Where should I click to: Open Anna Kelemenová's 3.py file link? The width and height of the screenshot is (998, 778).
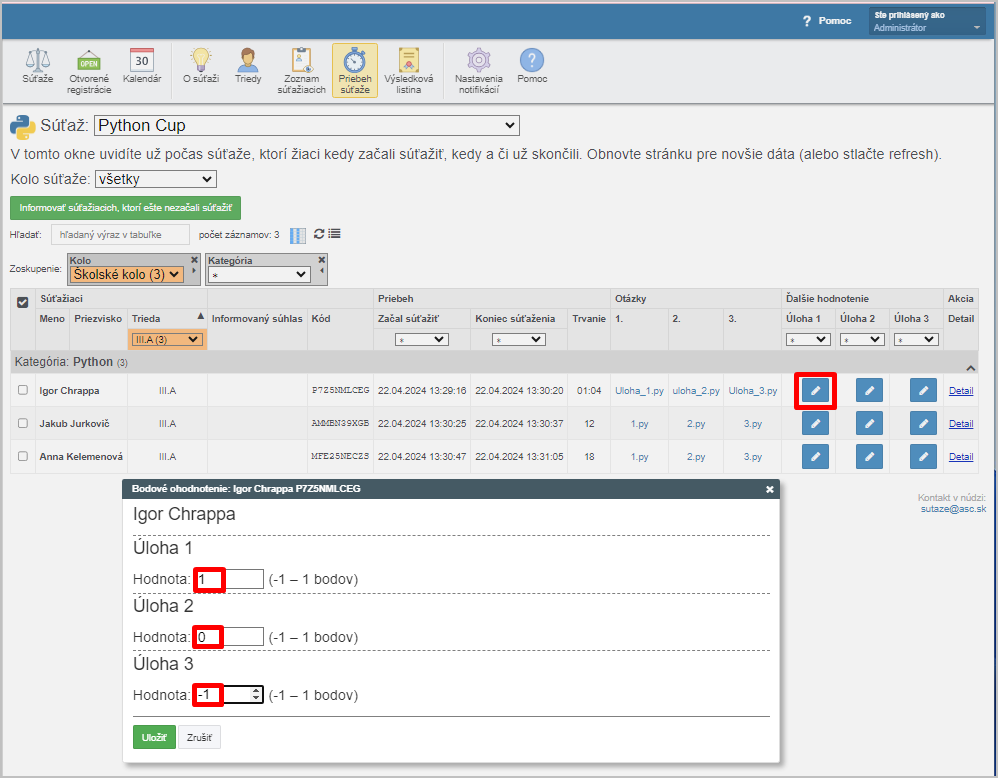753,457
